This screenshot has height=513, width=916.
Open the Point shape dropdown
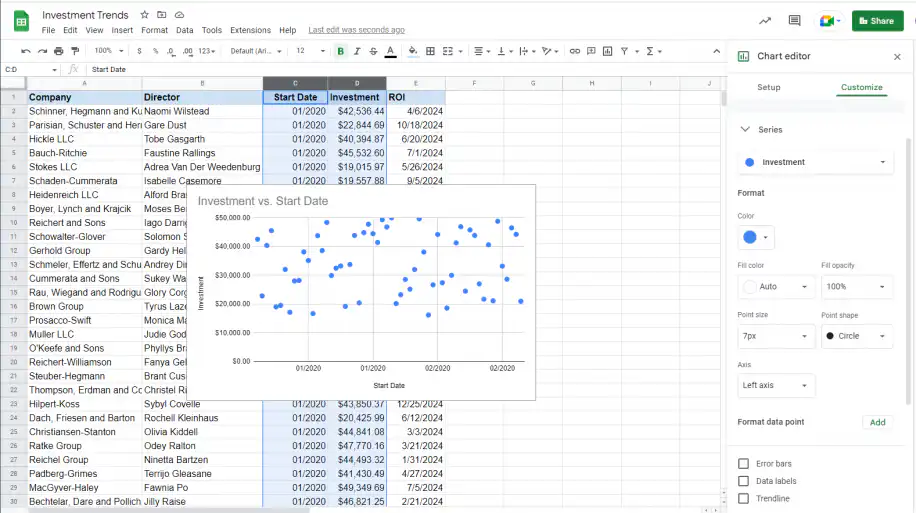(857, 336)
